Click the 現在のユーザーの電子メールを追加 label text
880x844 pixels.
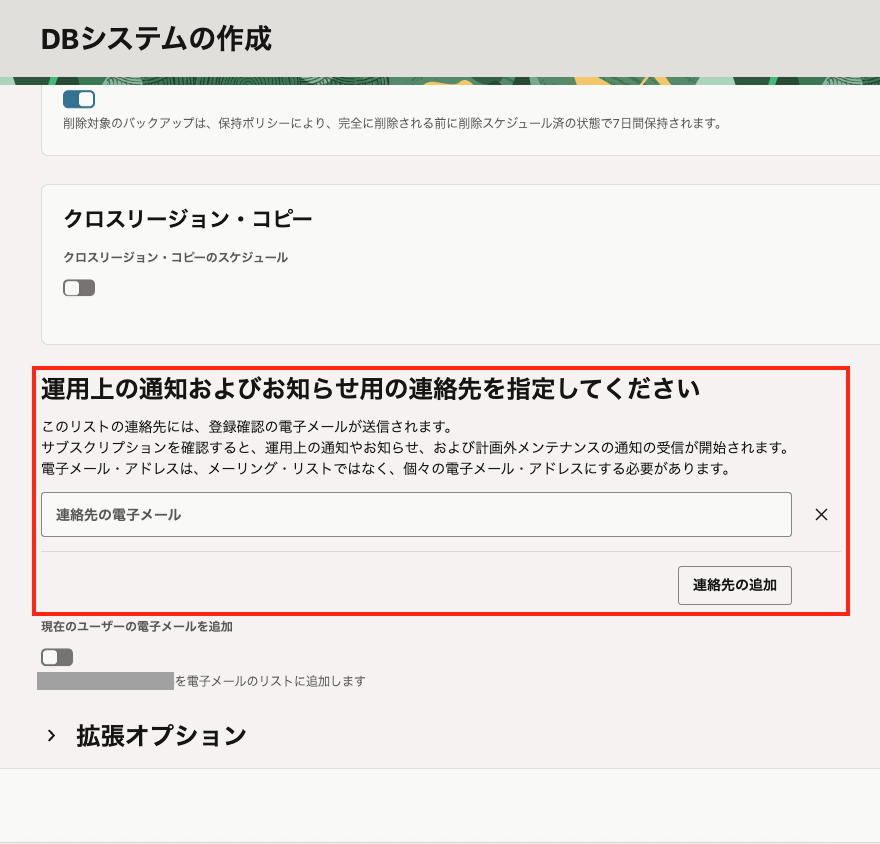coord(136,627)
